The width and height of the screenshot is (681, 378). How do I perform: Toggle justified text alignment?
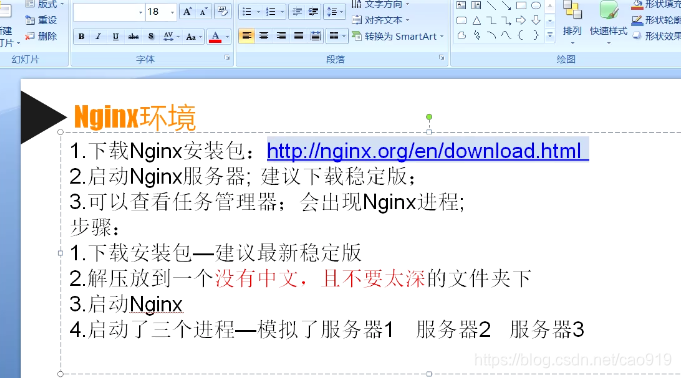[x=298, y=36]
